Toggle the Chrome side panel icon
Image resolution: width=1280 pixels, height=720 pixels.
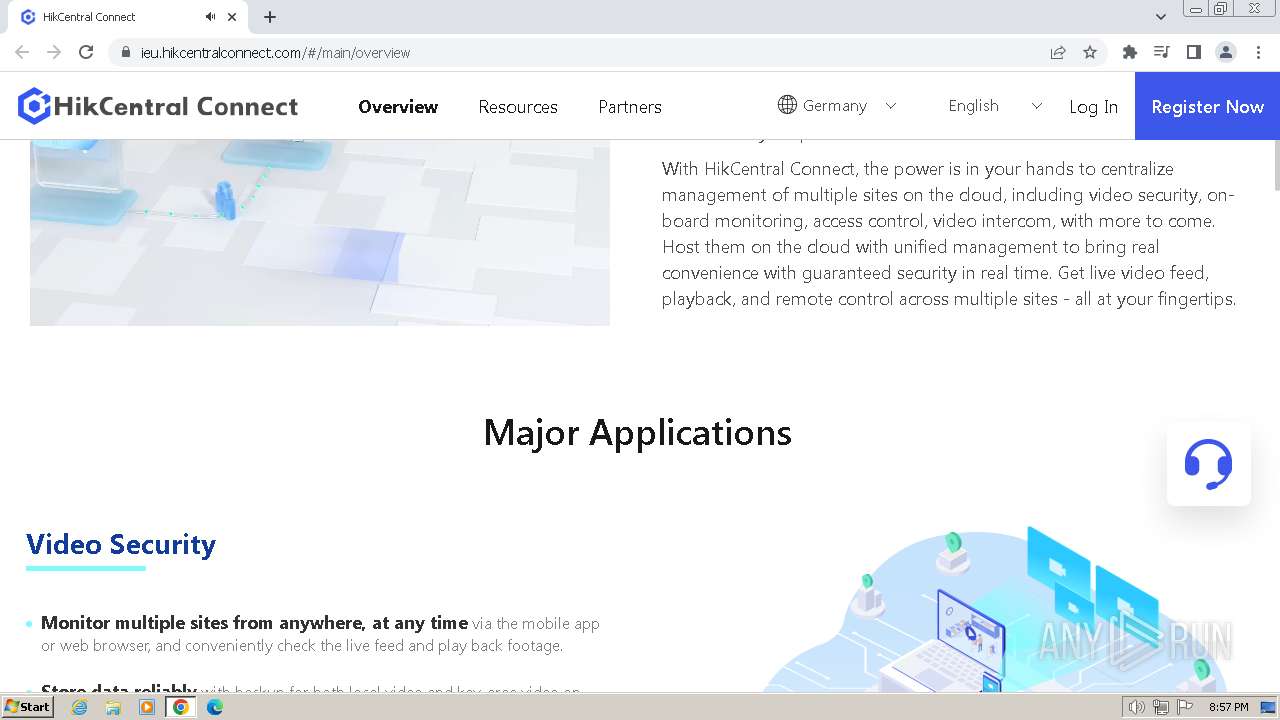[x=1194, y=52]
